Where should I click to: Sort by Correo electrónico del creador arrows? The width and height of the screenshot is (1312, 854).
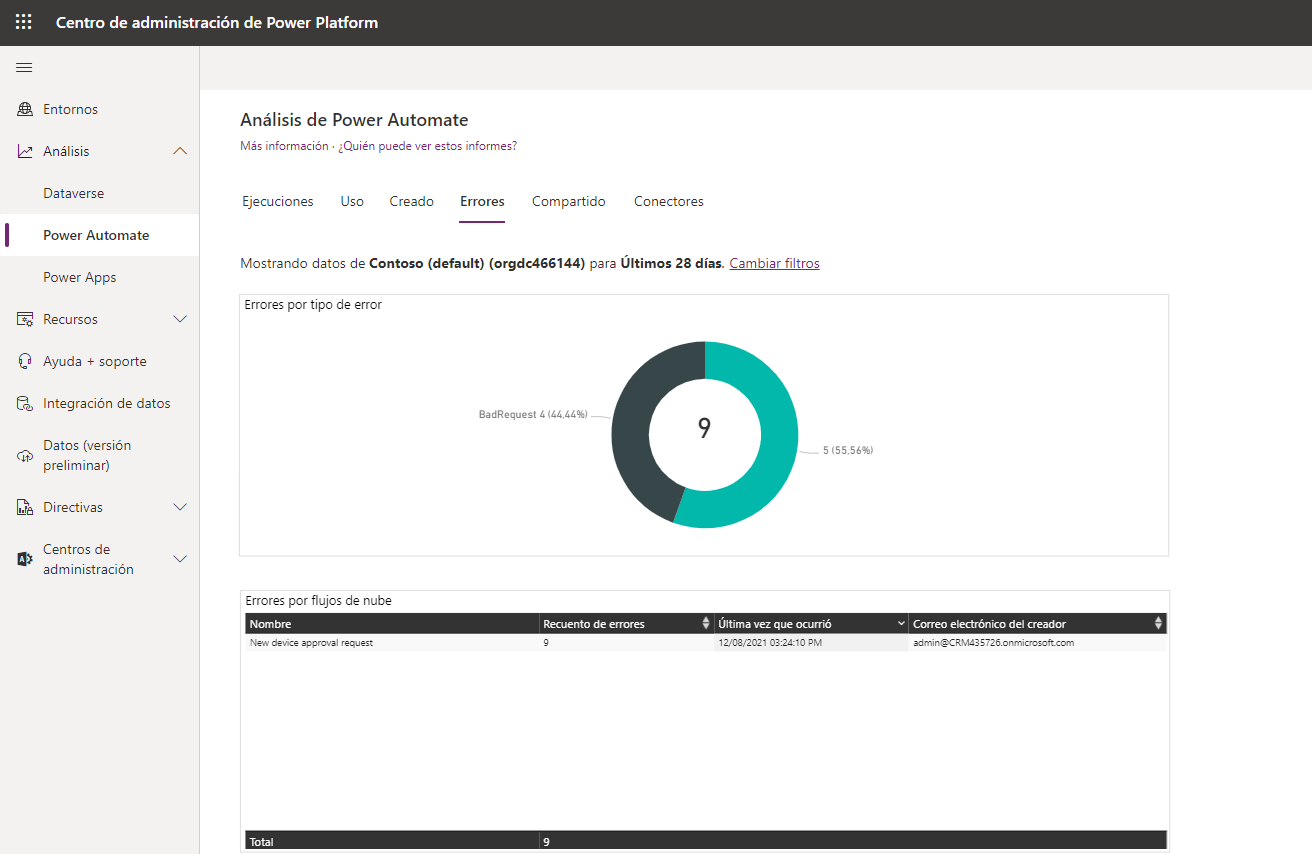coord(1158,623)
